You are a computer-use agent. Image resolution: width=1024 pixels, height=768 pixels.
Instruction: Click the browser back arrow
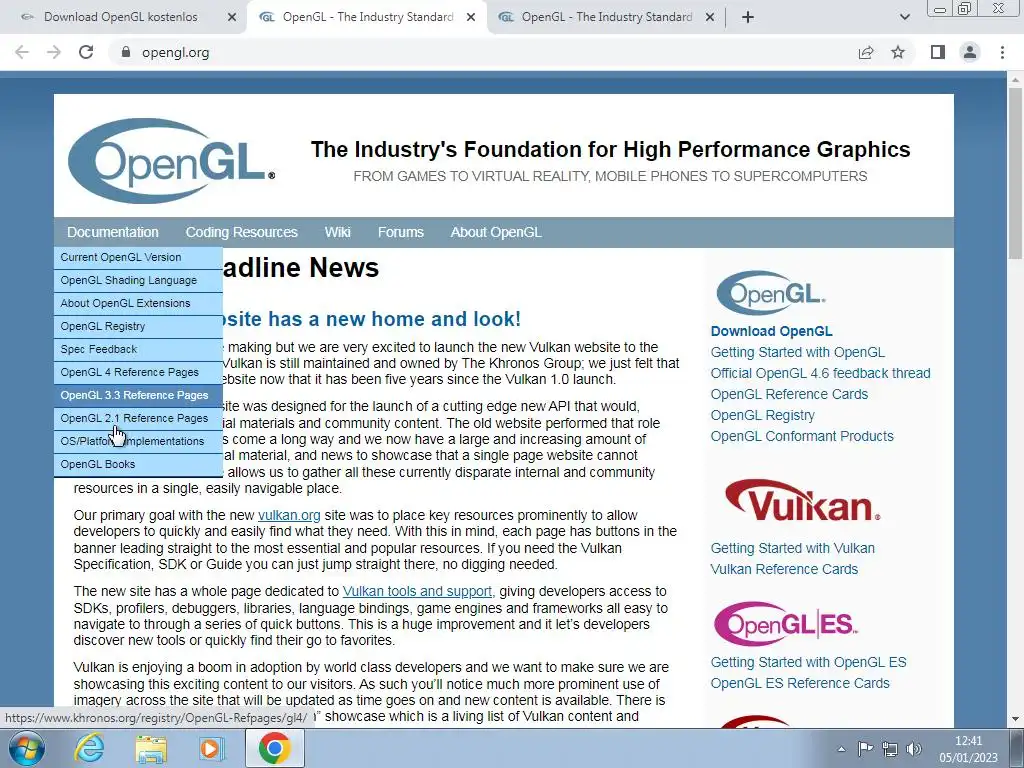[x=22, y=52]
